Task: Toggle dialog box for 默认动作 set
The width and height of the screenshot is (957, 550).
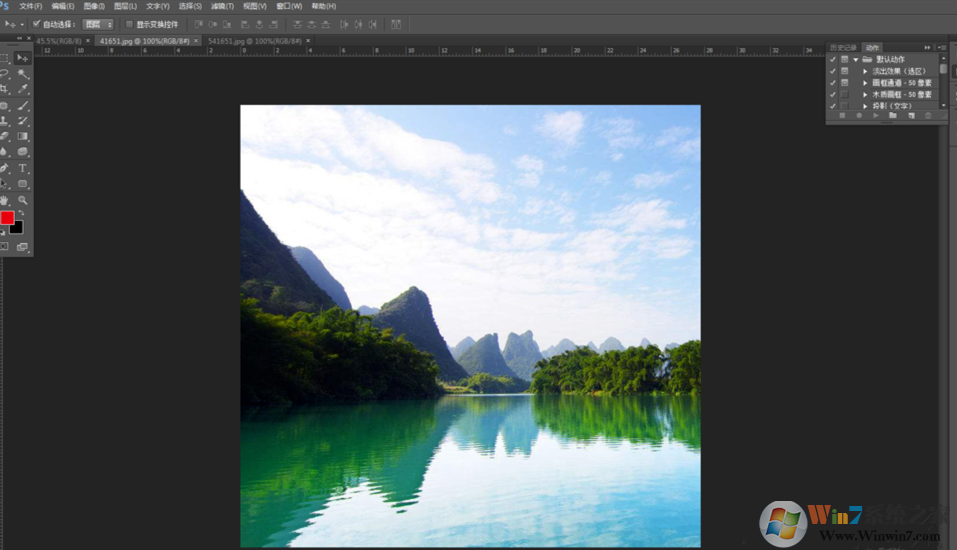Action: pos(845,59)
